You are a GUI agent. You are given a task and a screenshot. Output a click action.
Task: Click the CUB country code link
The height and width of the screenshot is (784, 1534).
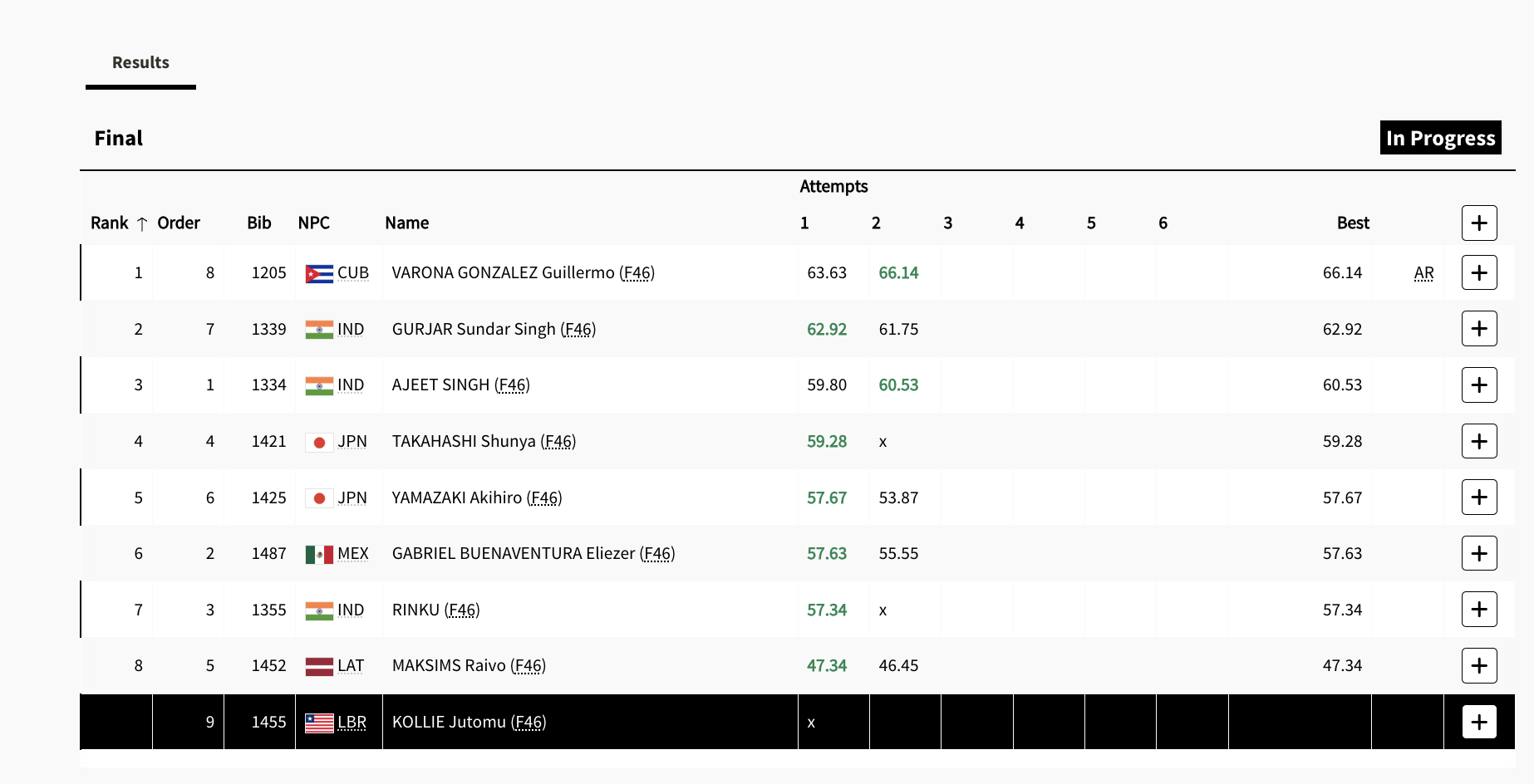pyautogui.click(x=353, y=272)
